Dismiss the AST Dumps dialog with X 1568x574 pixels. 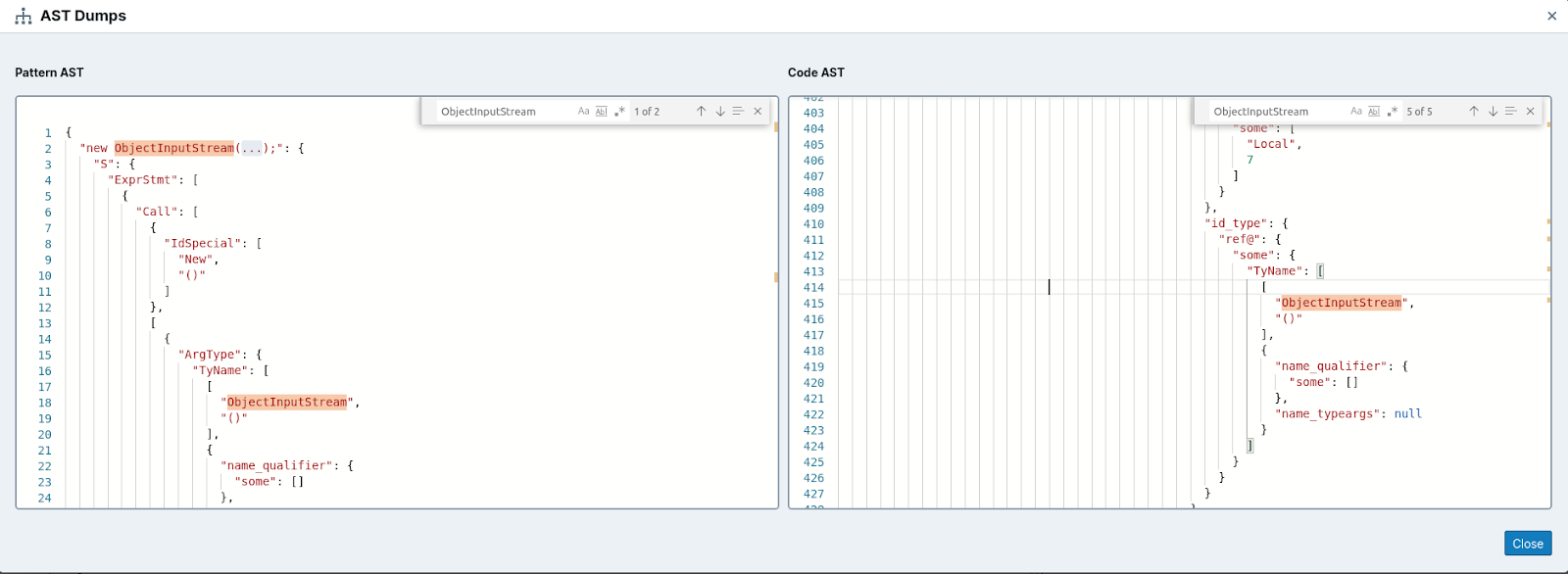coord(1551,16)
